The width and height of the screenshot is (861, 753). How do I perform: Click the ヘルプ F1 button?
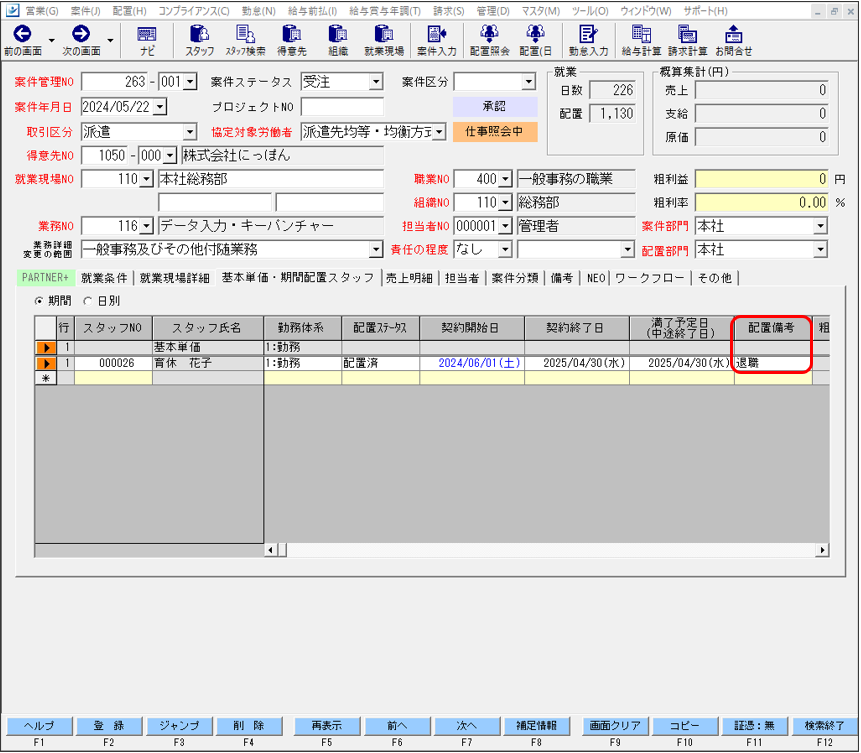tap(39, 726)
